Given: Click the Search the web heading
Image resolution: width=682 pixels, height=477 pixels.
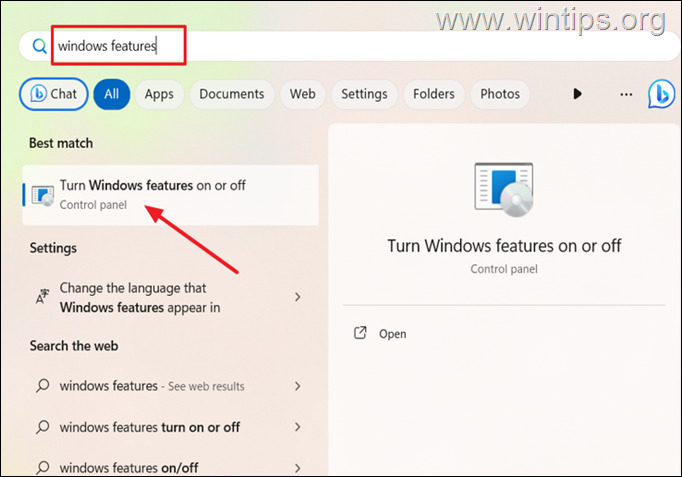Looking at the screenshot, I should [x=74, y=346].
